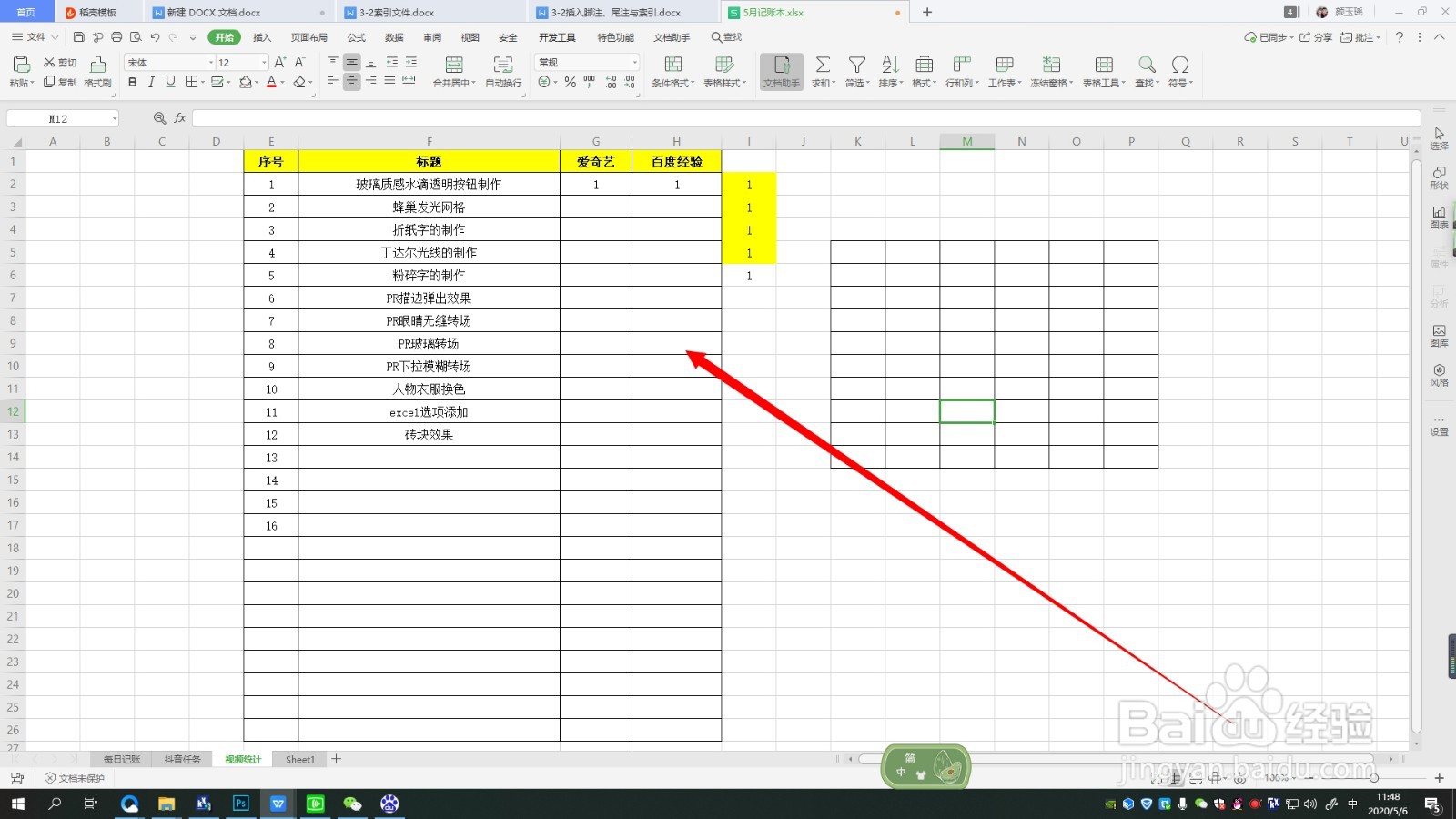Open the Page Layout (页面布局) tab

(x=309, y=37)
